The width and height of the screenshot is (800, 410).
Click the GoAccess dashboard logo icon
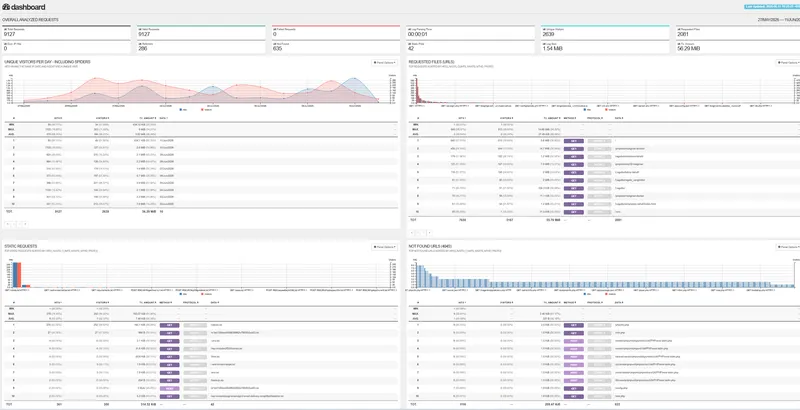[x=6, y=7]
